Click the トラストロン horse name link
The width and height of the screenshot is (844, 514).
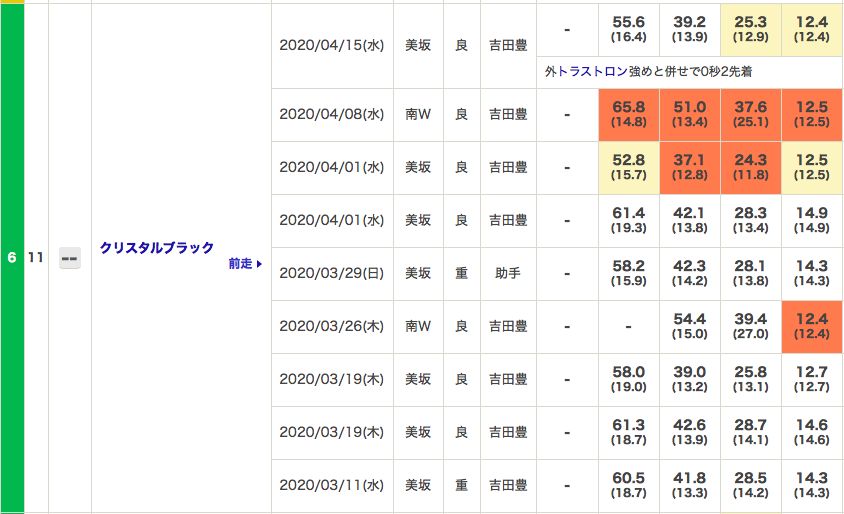592,72
